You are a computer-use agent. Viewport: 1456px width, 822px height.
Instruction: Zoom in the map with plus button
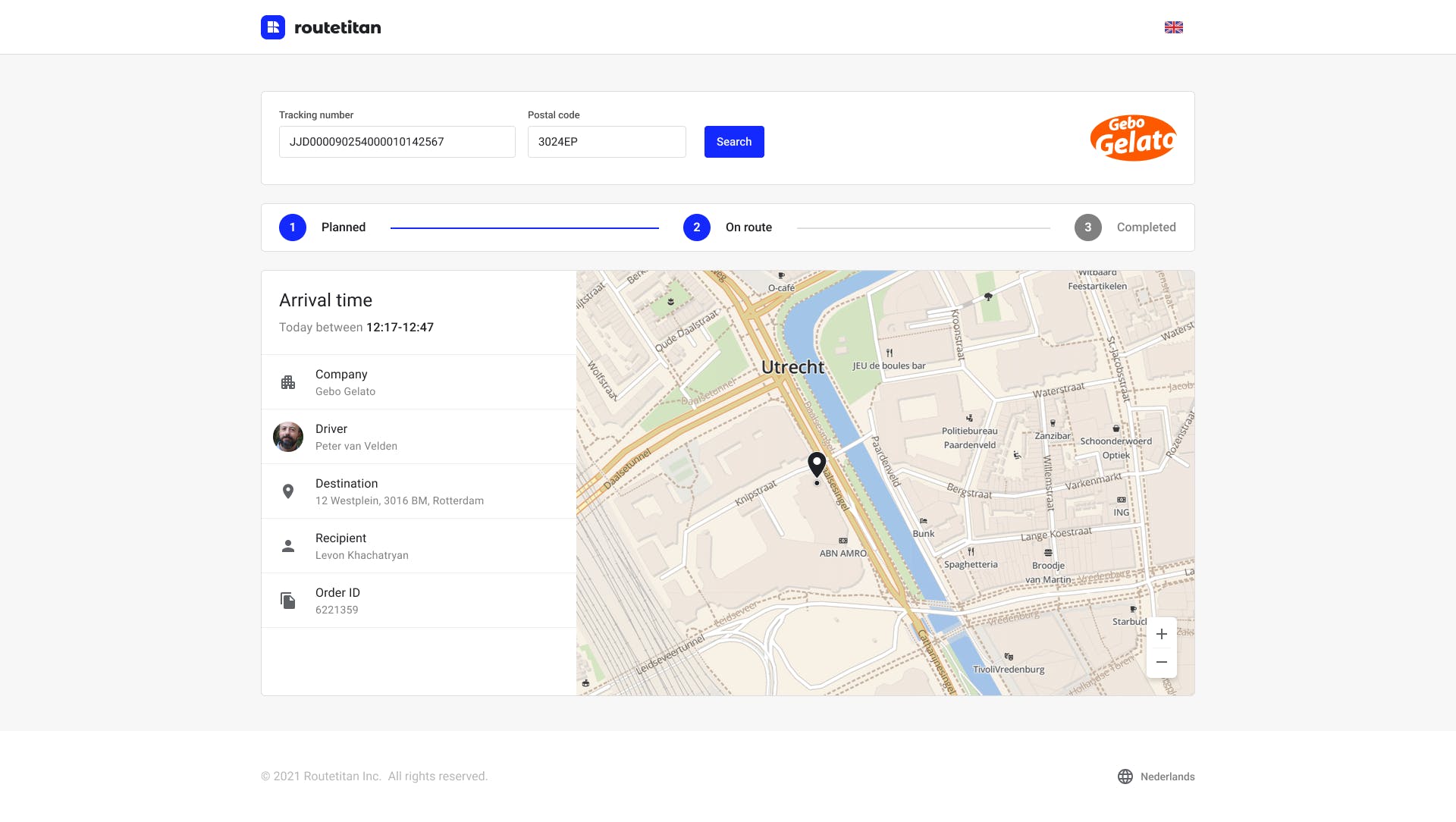click(x=1162, y=634)
